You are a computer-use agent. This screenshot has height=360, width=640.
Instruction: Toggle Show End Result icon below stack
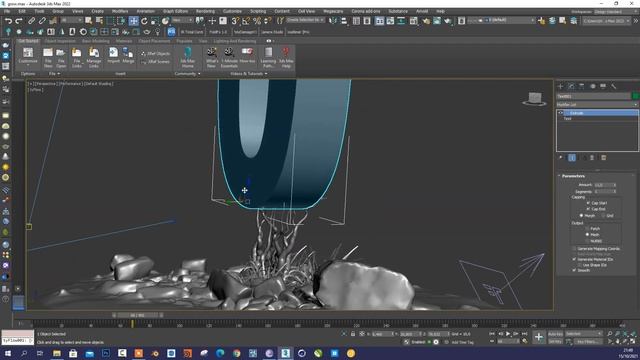point(572,158)
